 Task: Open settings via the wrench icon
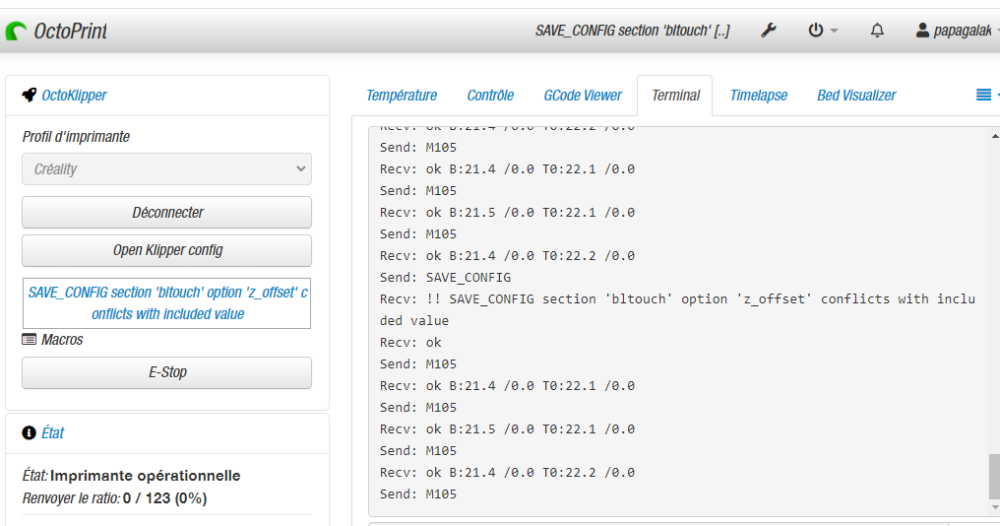pyautogui.click(x=768, y=30)
